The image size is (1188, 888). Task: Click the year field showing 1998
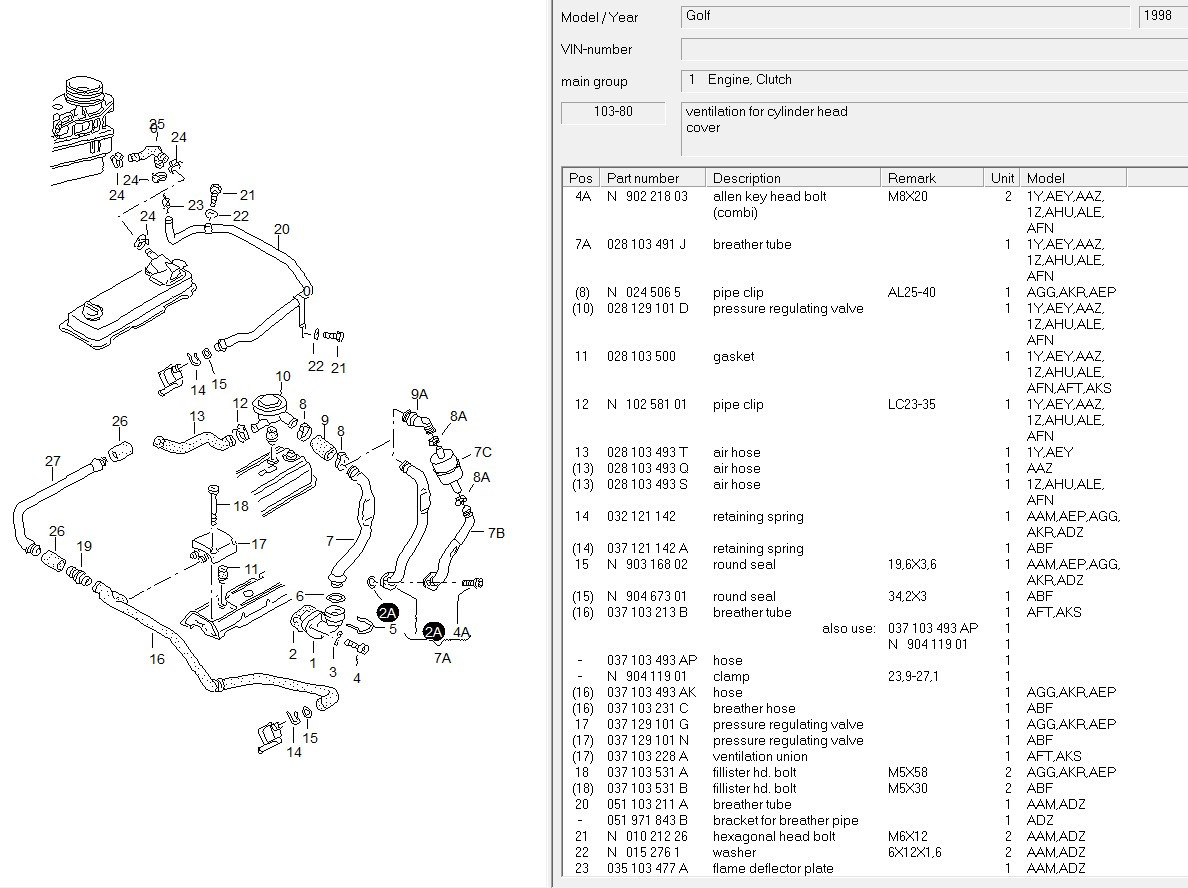pyautogui.click(x=1163, y=17)
